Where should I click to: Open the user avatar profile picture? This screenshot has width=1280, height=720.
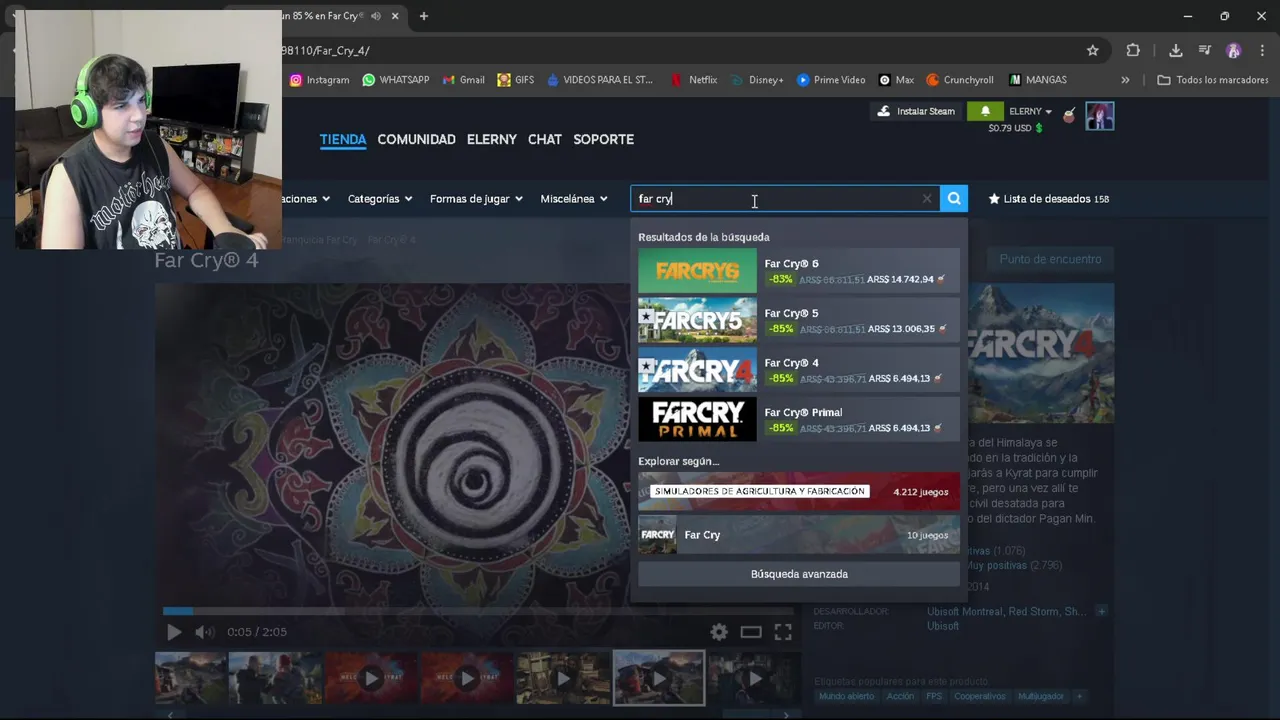coord(1100,116)
